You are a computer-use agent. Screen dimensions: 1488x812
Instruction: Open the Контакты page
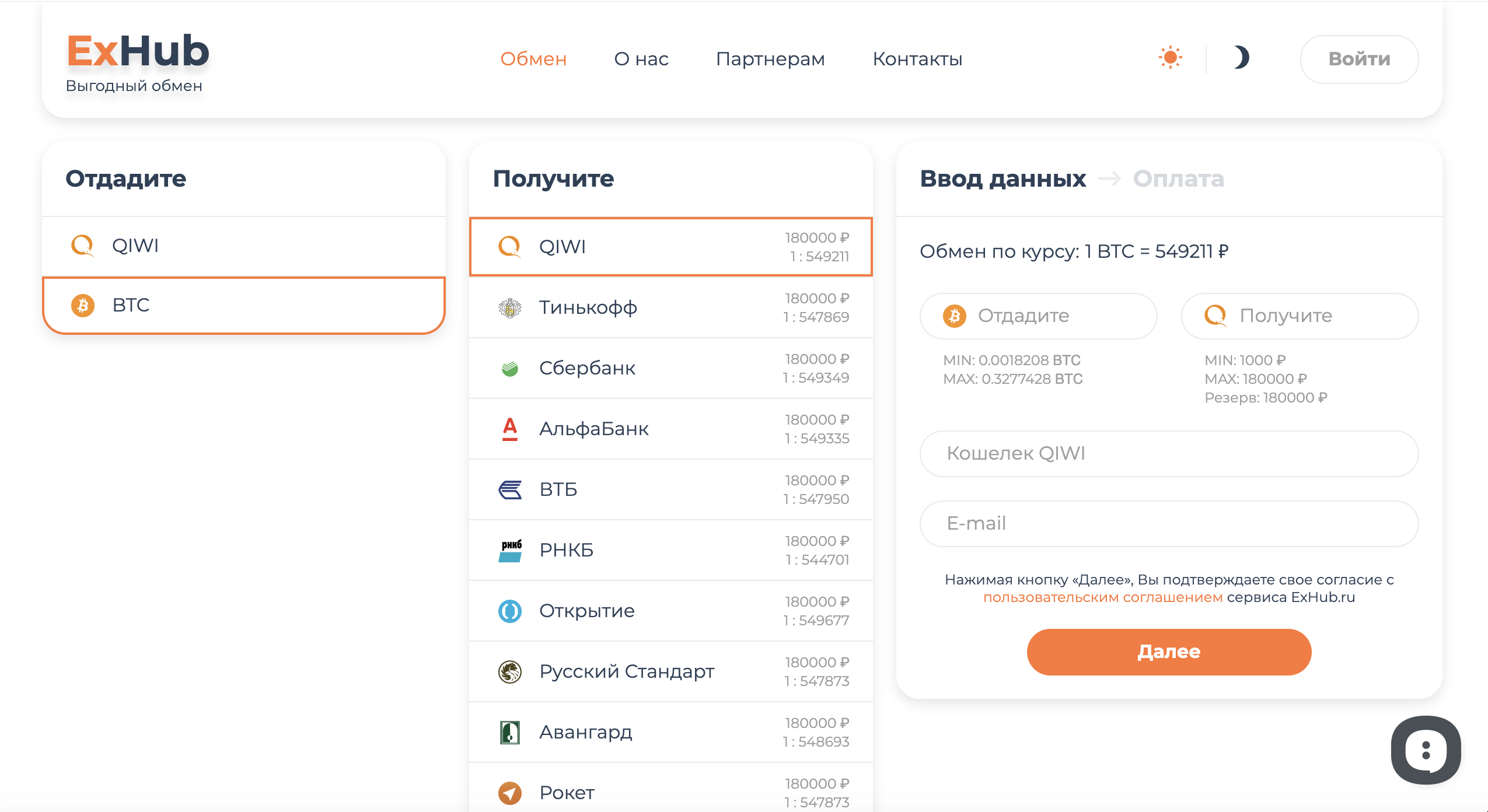[917, 59]
